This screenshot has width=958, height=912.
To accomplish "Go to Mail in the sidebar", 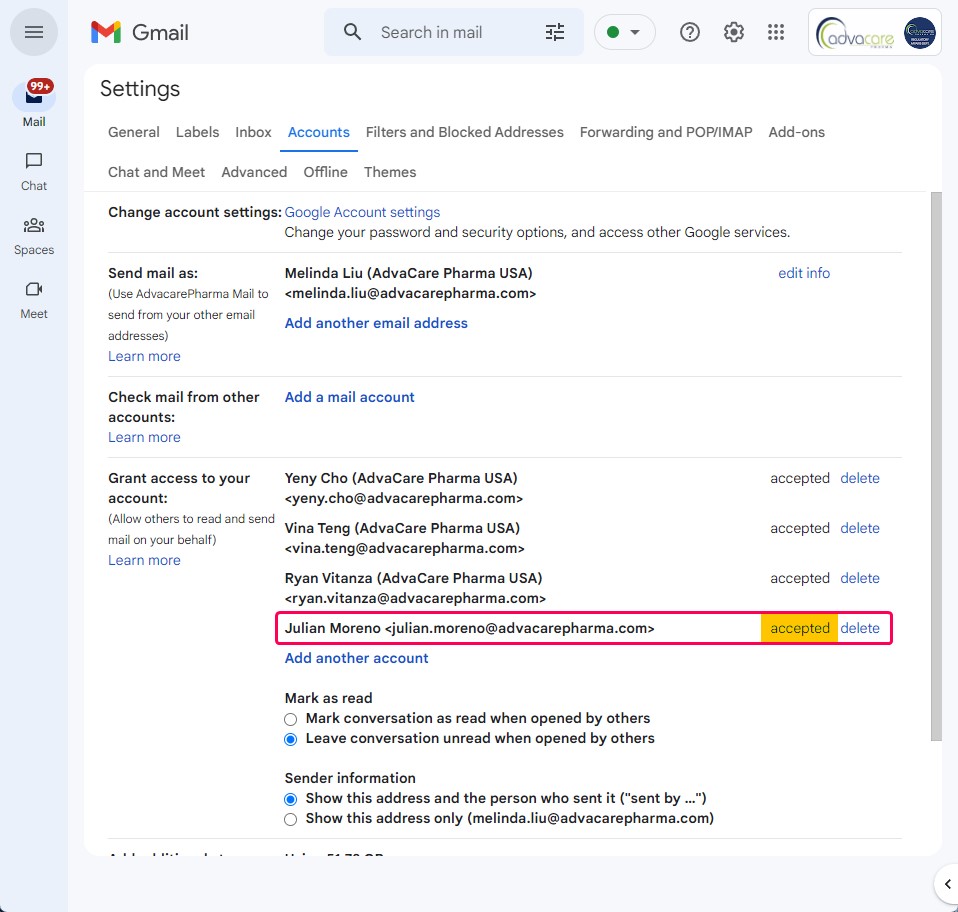I will (x=34, y=104).
